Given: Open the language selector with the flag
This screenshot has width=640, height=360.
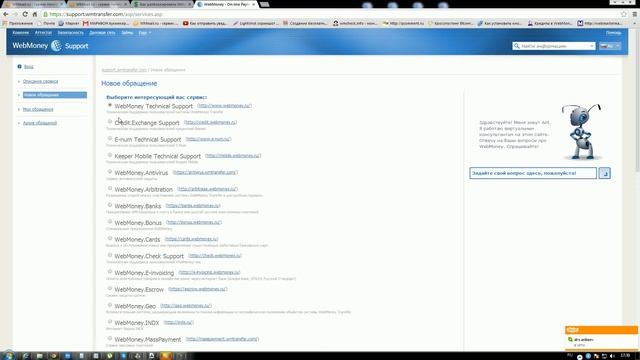Looking at the screenshot, I should coord(610,46).
